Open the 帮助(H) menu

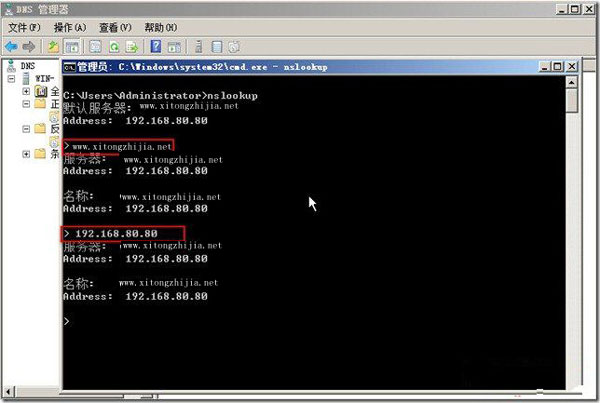(161, 28)
